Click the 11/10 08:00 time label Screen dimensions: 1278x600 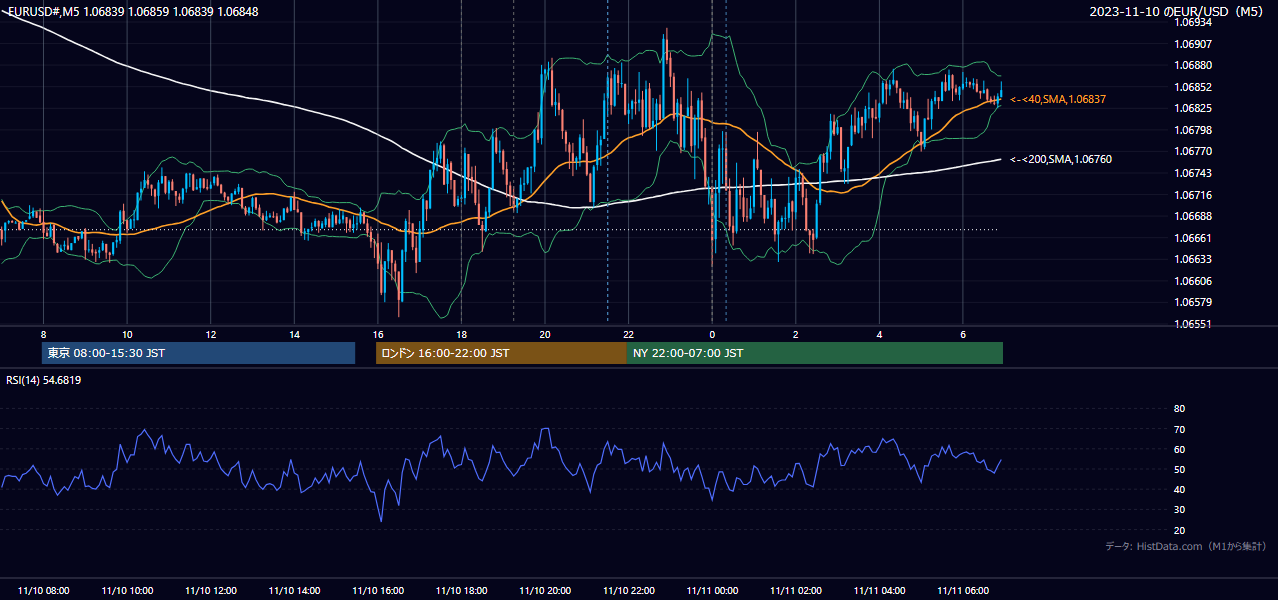coord(44,591)
